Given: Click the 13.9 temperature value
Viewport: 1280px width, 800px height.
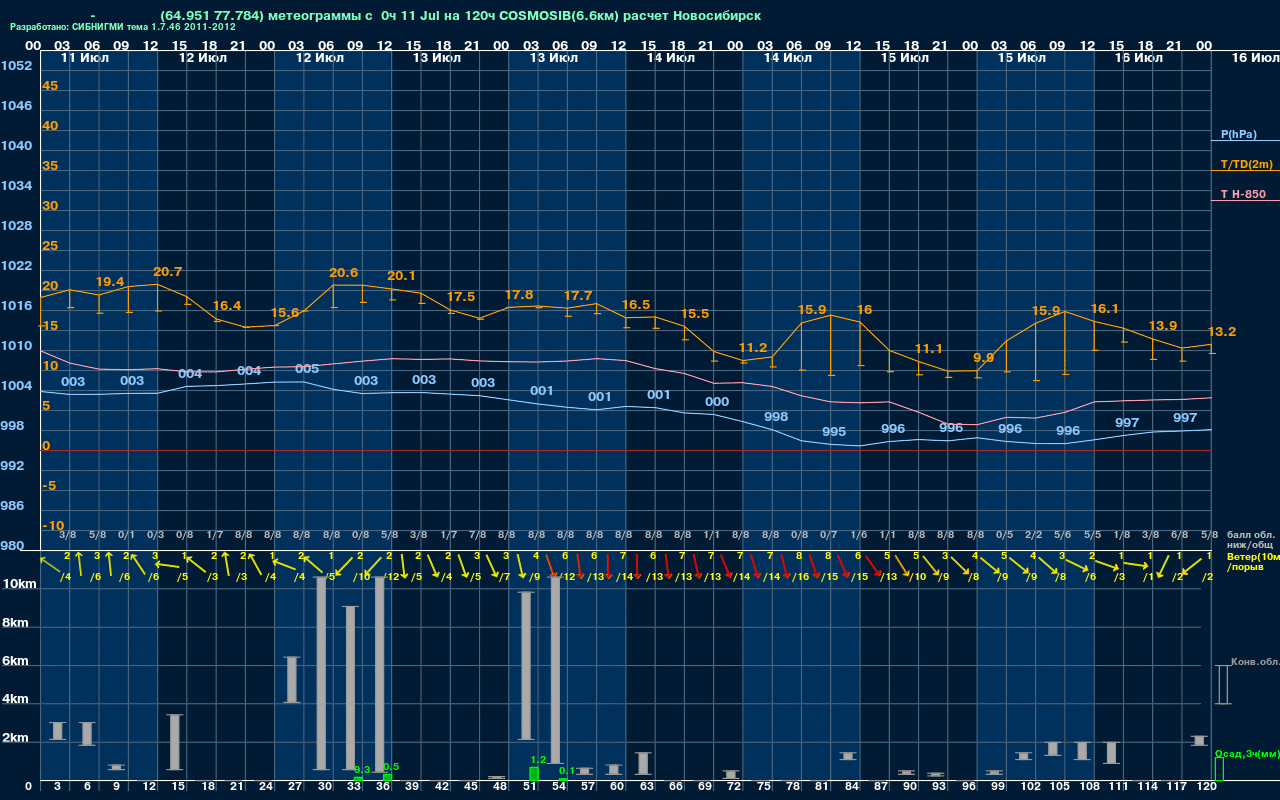Looking at the screenshot, I should click(x=1163, y=326).
